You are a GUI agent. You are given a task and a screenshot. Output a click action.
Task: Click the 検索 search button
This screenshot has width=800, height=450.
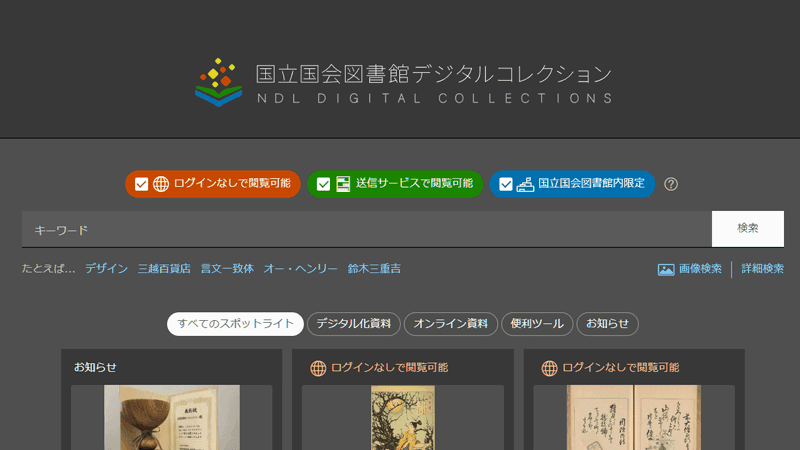(747, 229)
